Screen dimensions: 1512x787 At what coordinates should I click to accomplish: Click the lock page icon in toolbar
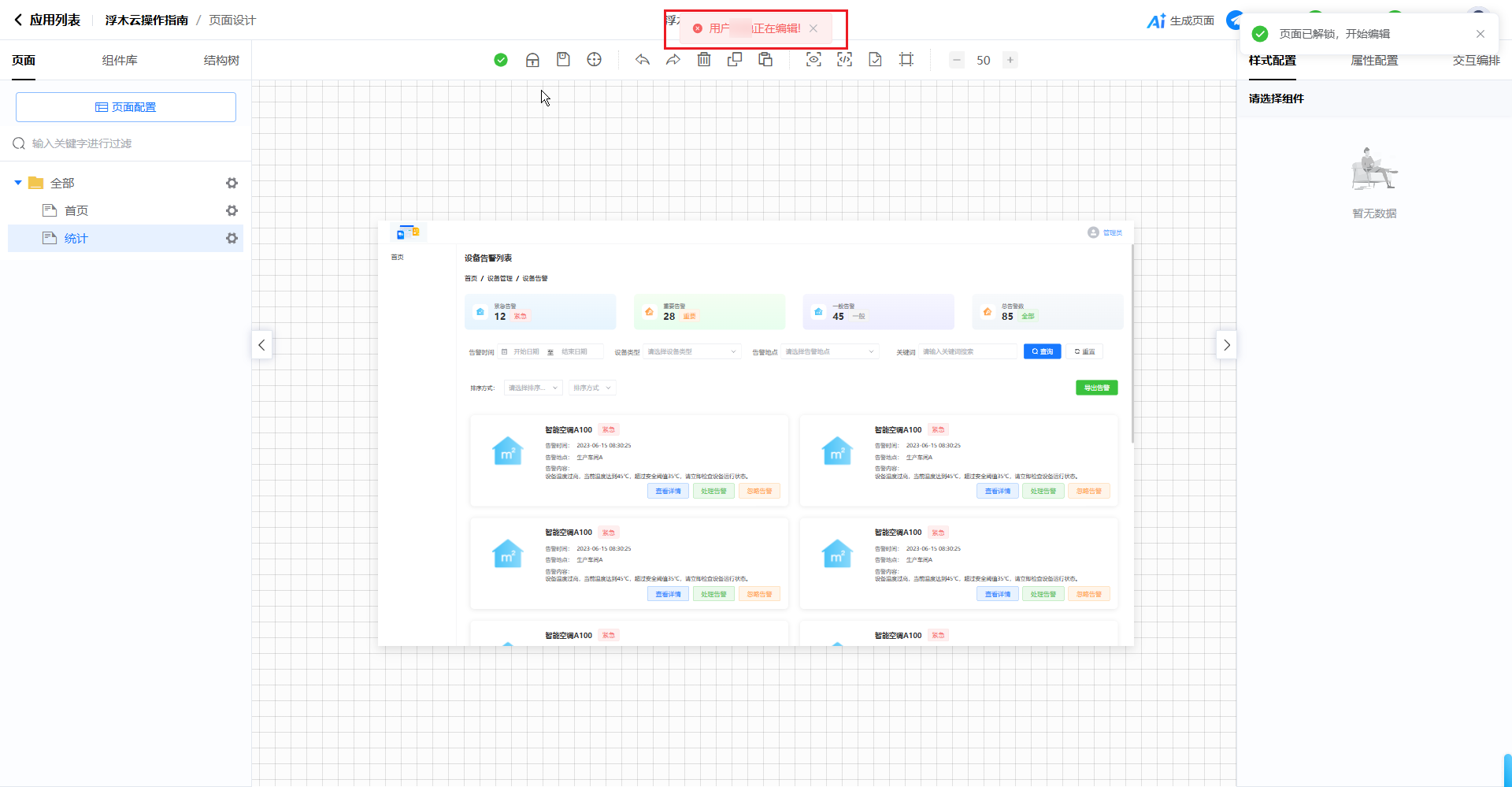(532, 60)
